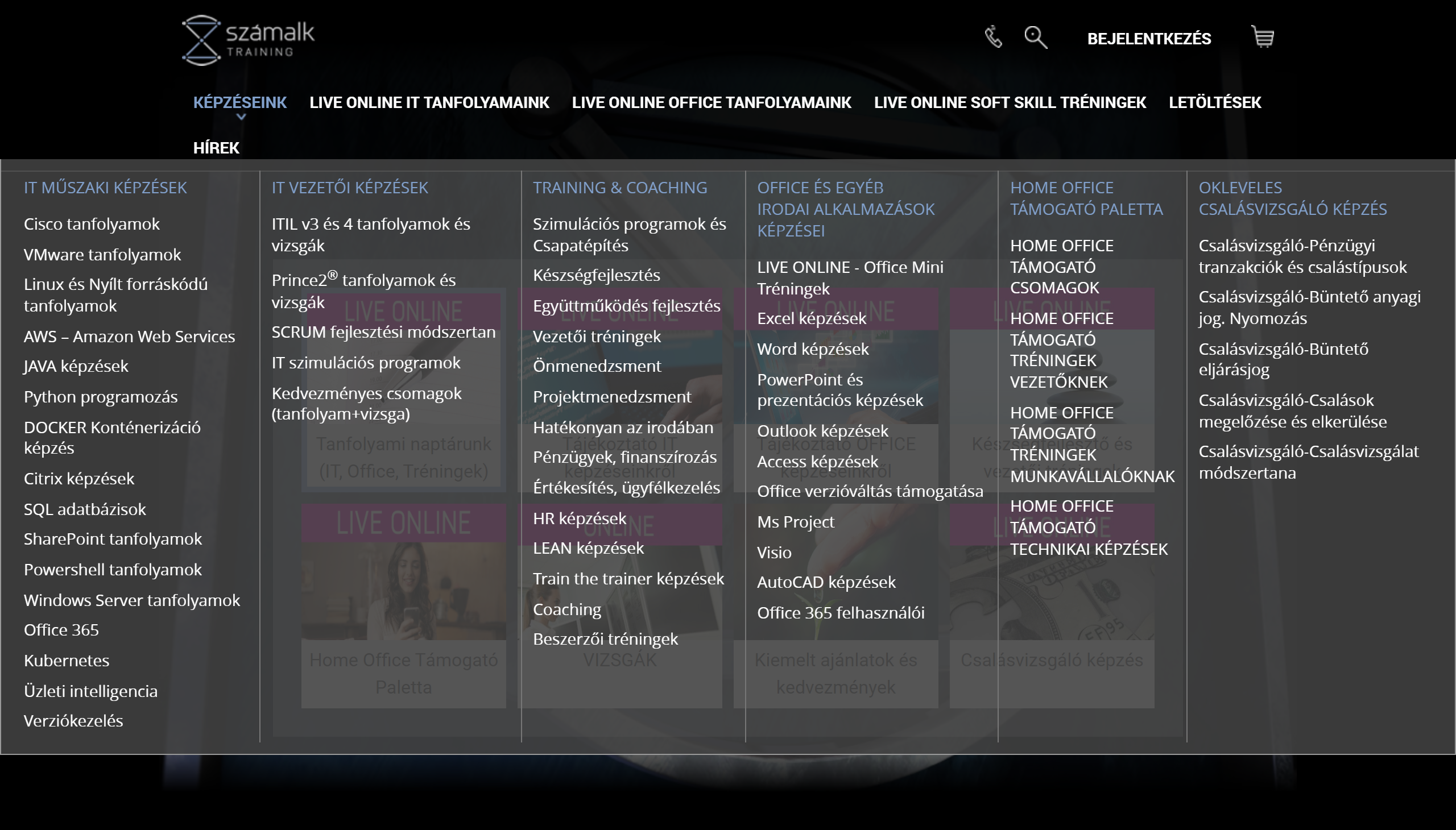Click the phone contact icon
This screenshot has height=830, width=1456.
[x=993, y=37]
